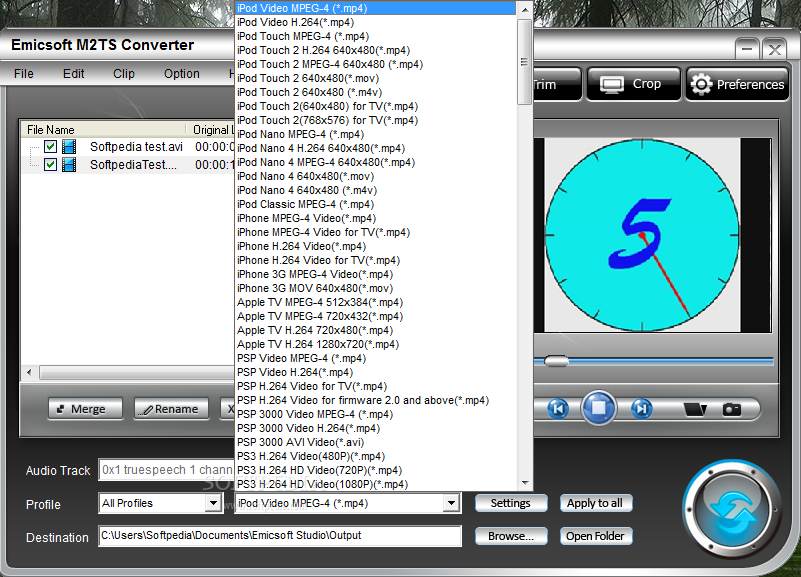Collapse the iPod Video MPEG-4 format dropdown arrow

click(x=451, y=503)
